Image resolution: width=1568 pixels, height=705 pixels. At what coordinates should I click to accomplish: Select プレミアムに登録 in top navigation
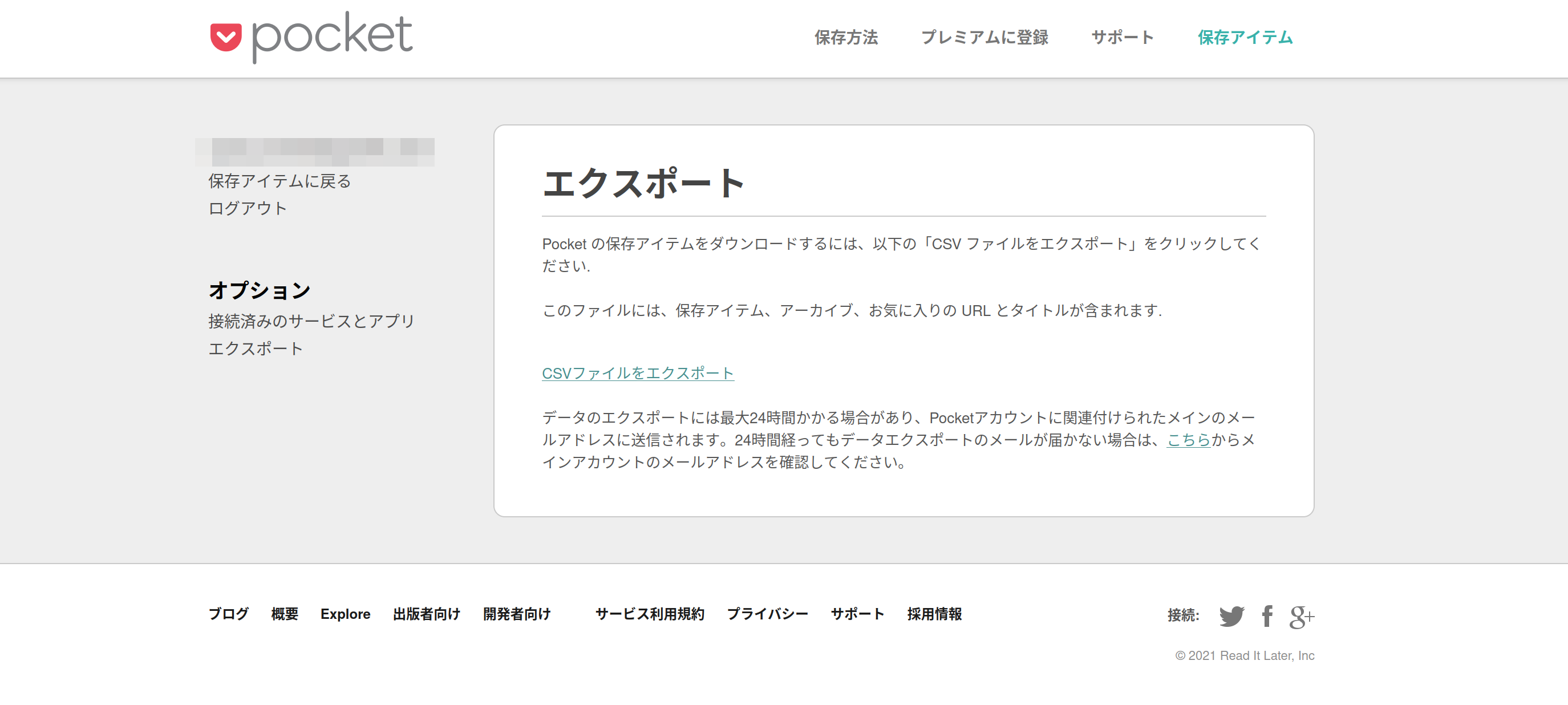coord(984,38)
